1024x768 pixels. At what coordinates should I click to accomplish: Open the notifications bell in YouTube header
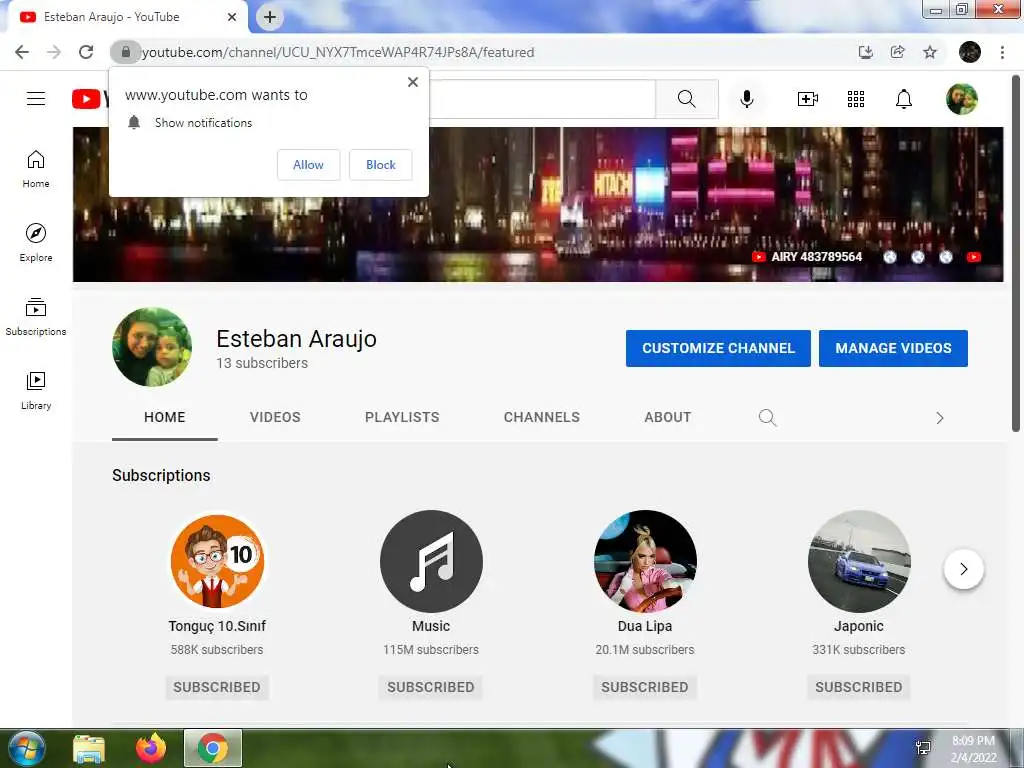904,99
